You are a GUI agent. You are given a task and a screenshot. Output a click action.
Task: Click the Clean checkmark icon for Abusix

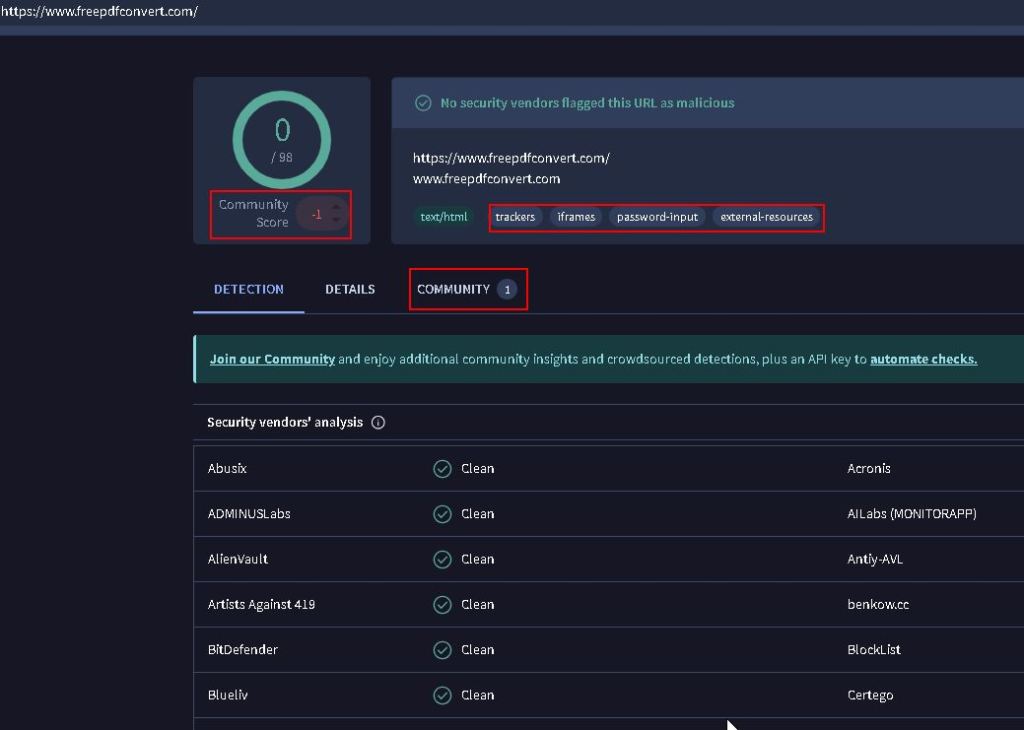click(x=442, y=469)
